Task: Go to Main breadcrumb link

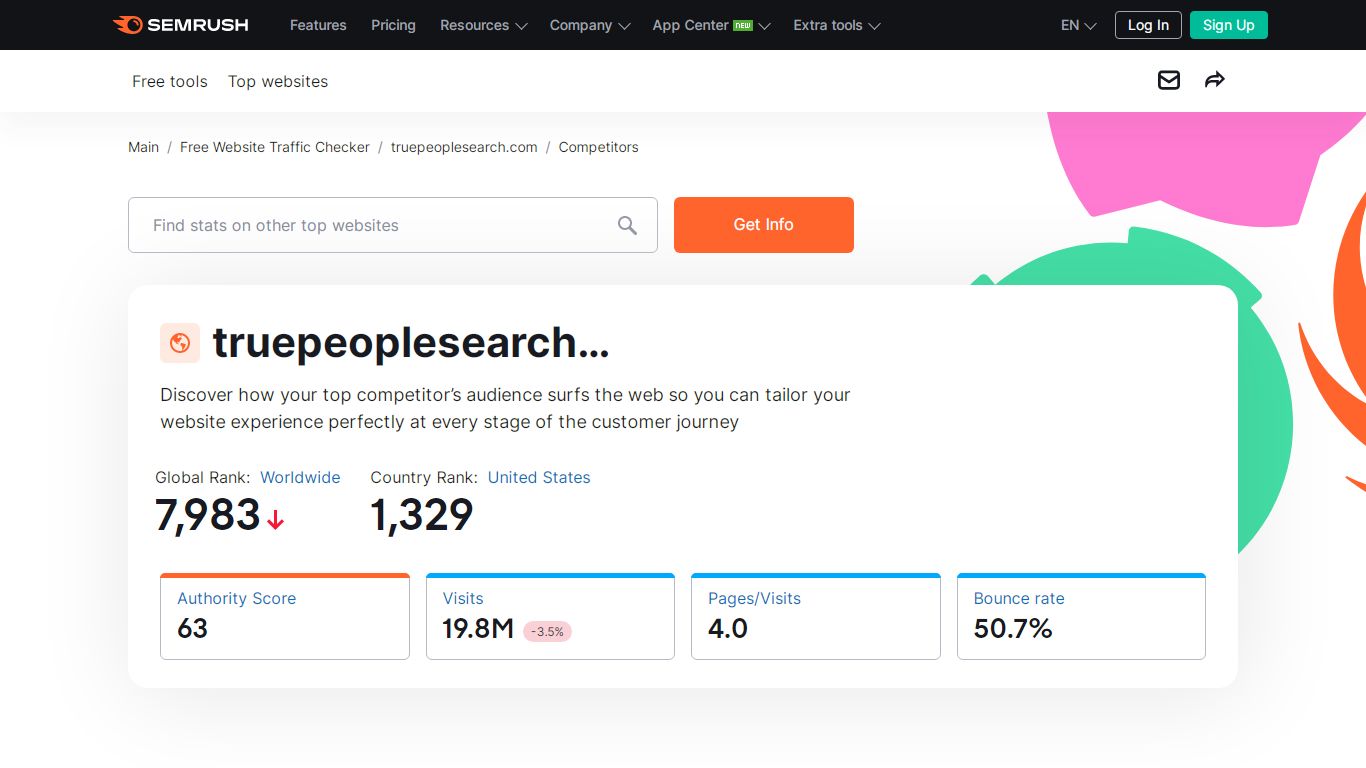Action: tap(144, 147)
